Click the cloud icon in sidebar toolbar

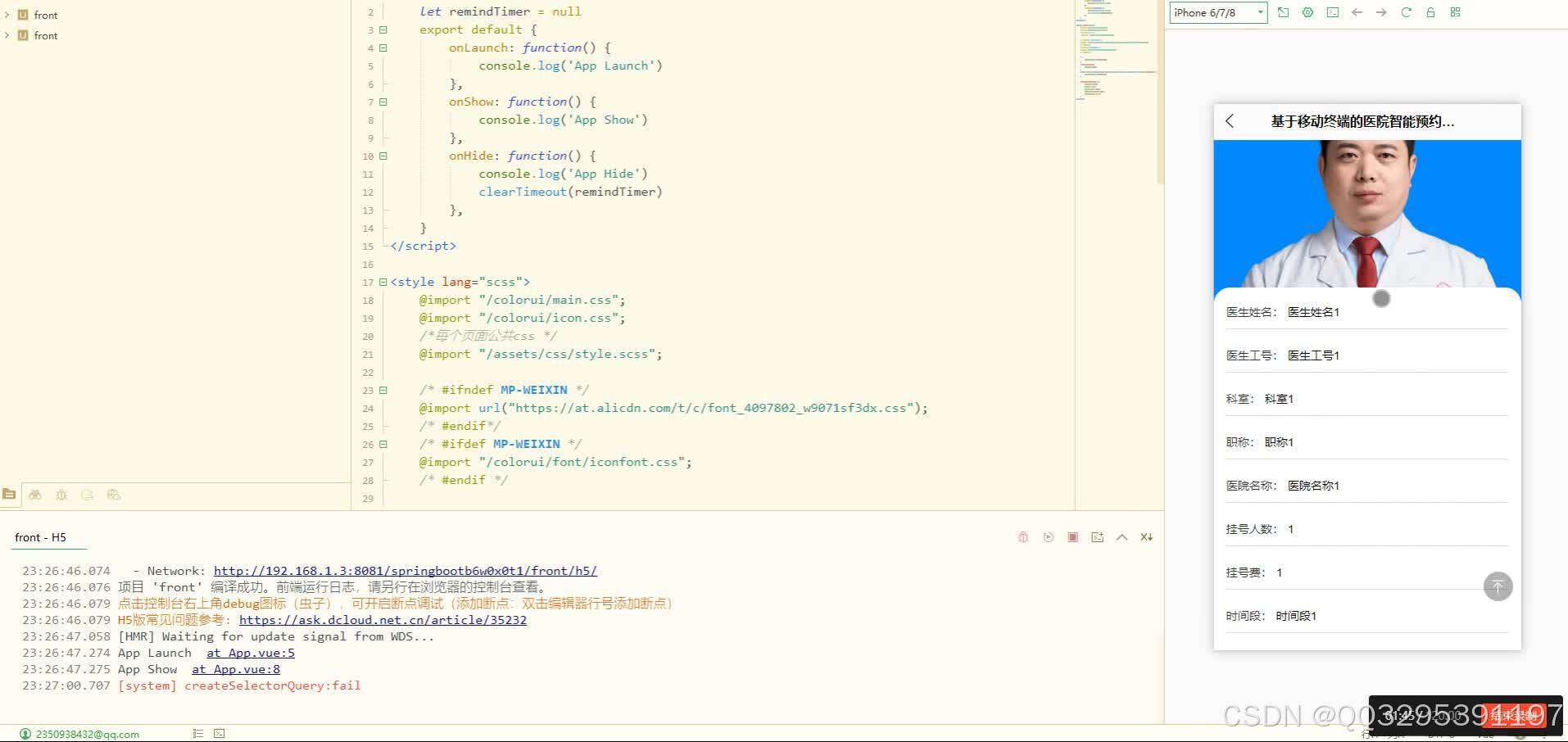[114, 495]
